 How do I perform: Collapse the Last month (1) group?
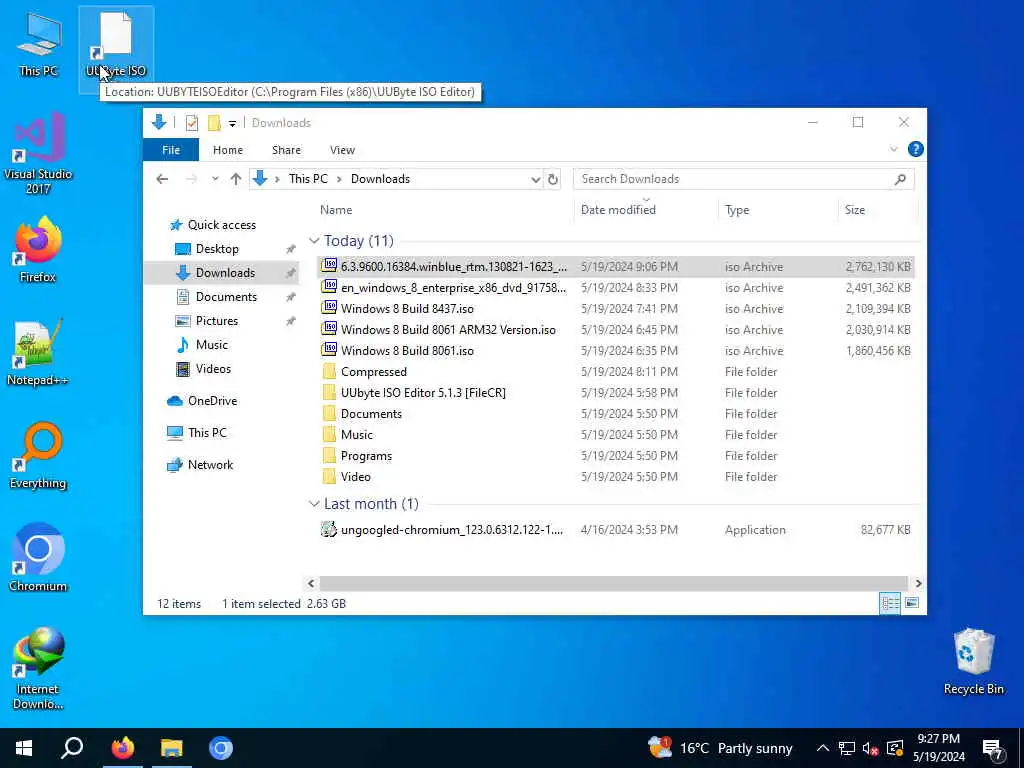[314, 504]
